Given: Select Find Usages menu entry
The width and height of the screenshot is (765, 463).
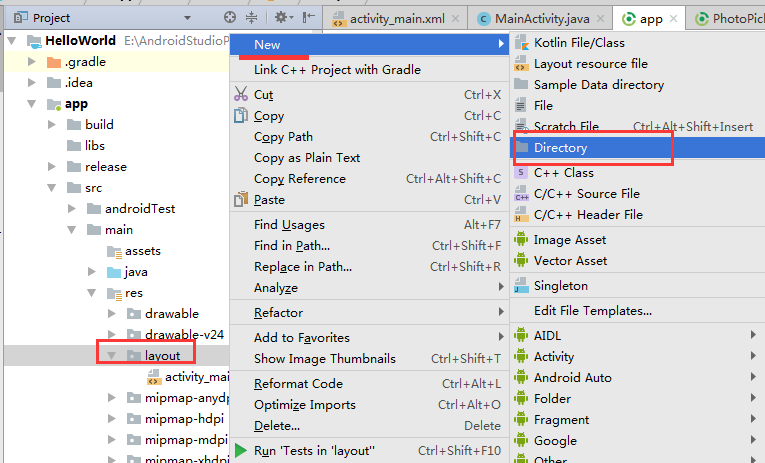Looking at the screenshot, I should point(369,224).
